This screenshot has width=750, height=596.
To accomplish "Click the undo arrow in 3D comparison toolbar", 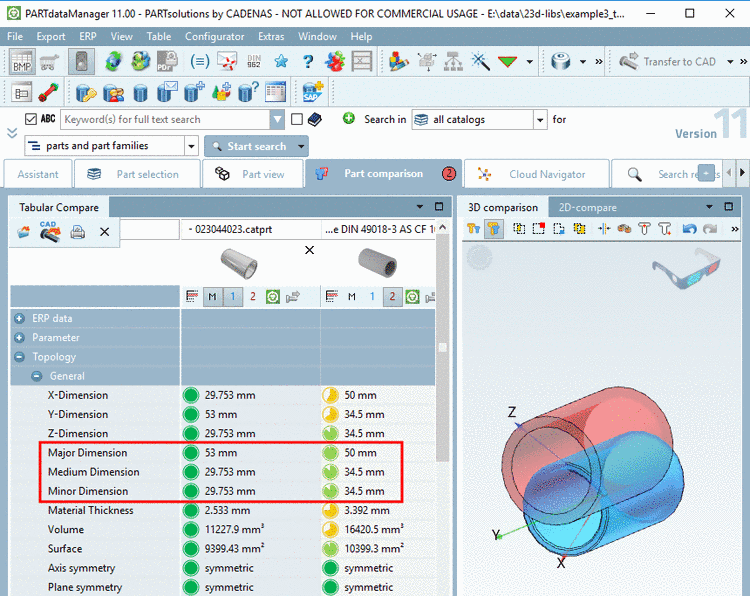I will [x=689, y=229].
